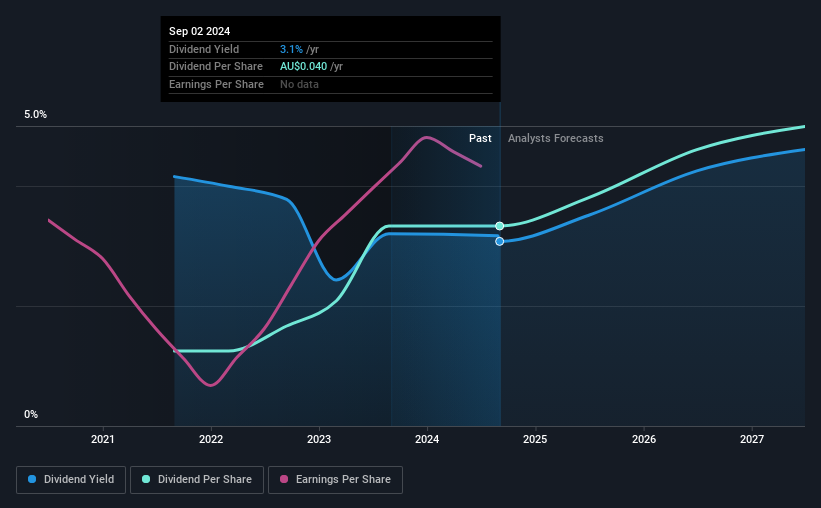Screen dimensions: 821x508
Task: Click the blue Dividend Yield legend dot
Action: click(32, 479)
